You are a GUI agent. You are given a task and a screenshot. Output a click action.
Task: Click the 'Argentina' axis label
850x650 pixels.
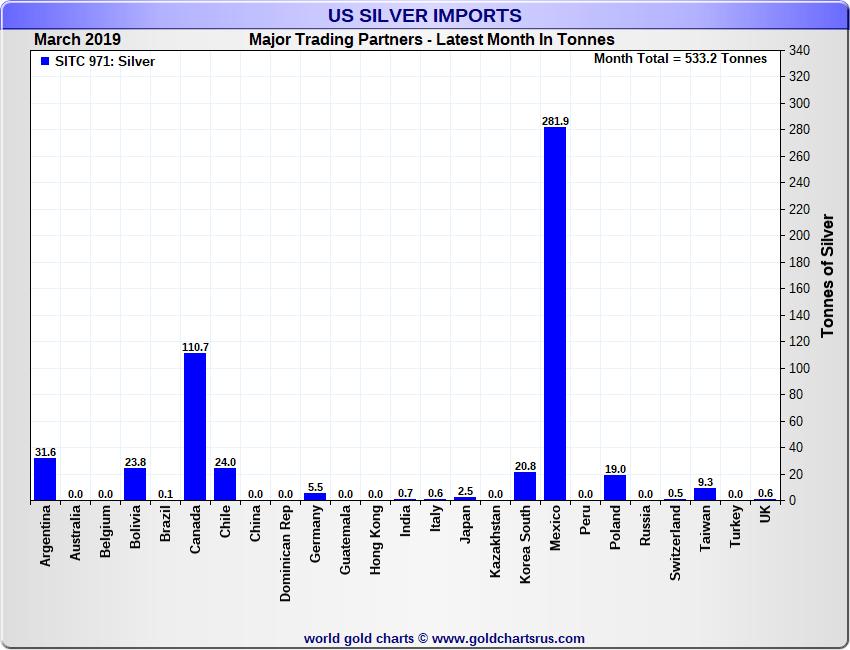click(x=45, y=536)
